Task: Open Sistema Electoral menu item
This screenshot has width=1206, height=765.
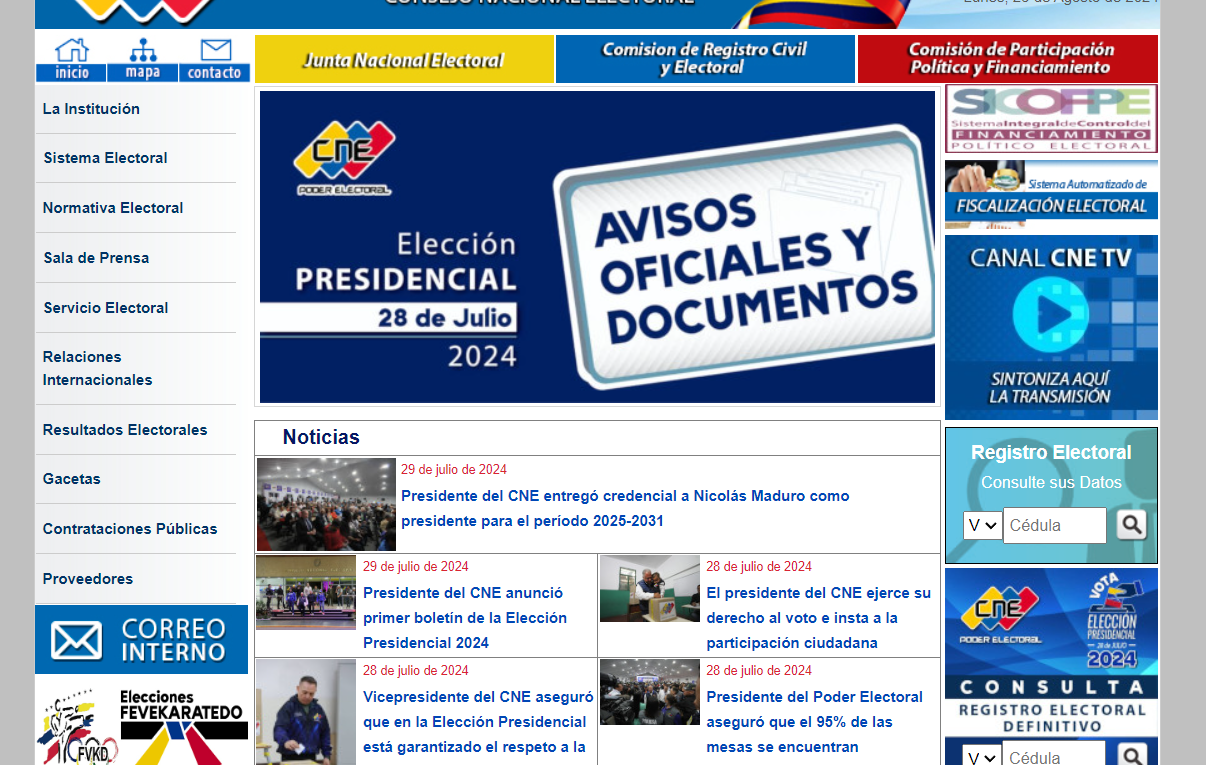Action: click(105, 158)
